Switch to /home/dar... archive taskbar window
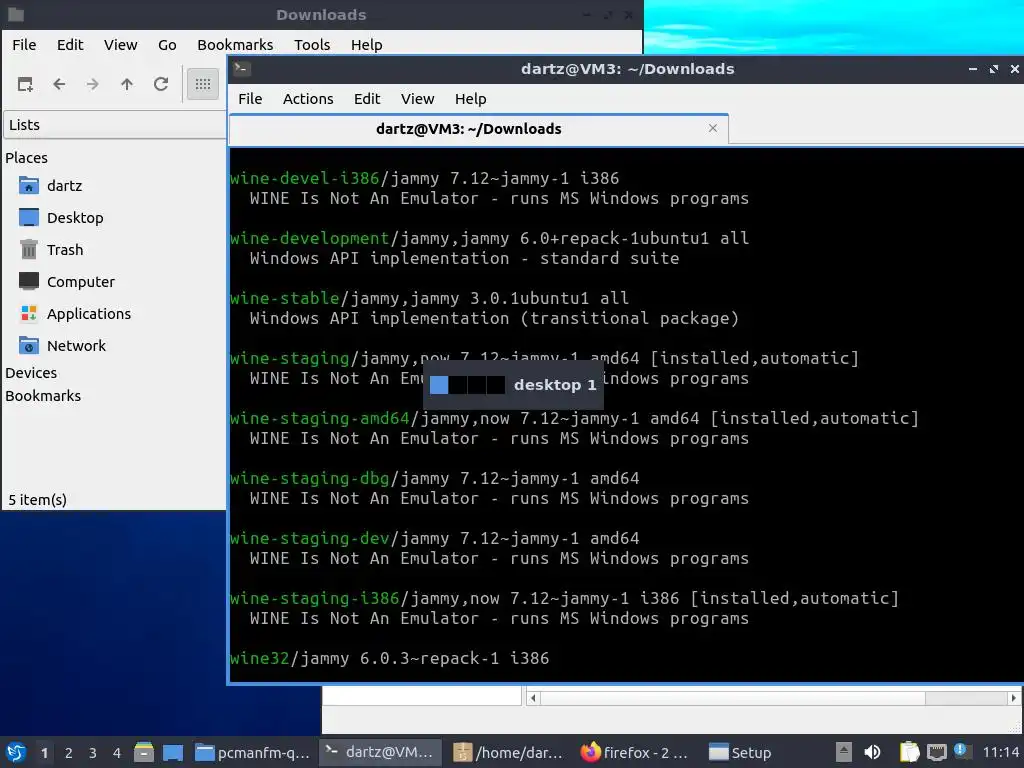Viewport: 1024px width, 768px height. pos(508,752)
